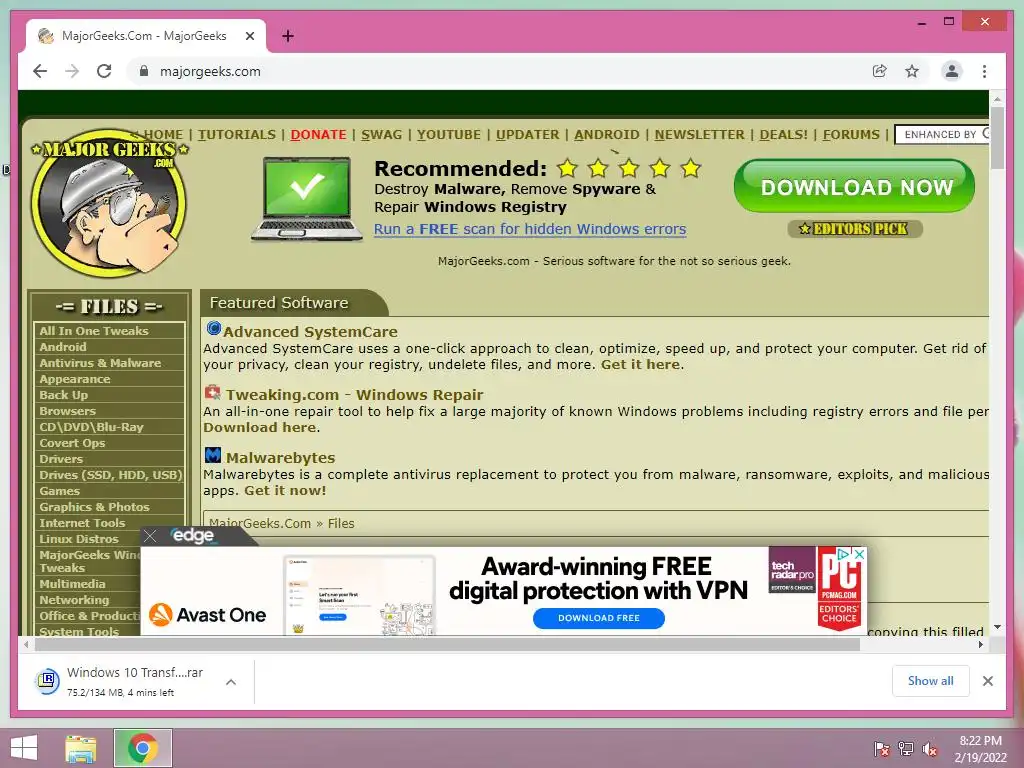The width and height of the screenshot is (1024, 768).
Task: Click the Action Center flag tray icon
Action: tap(881, 748)
